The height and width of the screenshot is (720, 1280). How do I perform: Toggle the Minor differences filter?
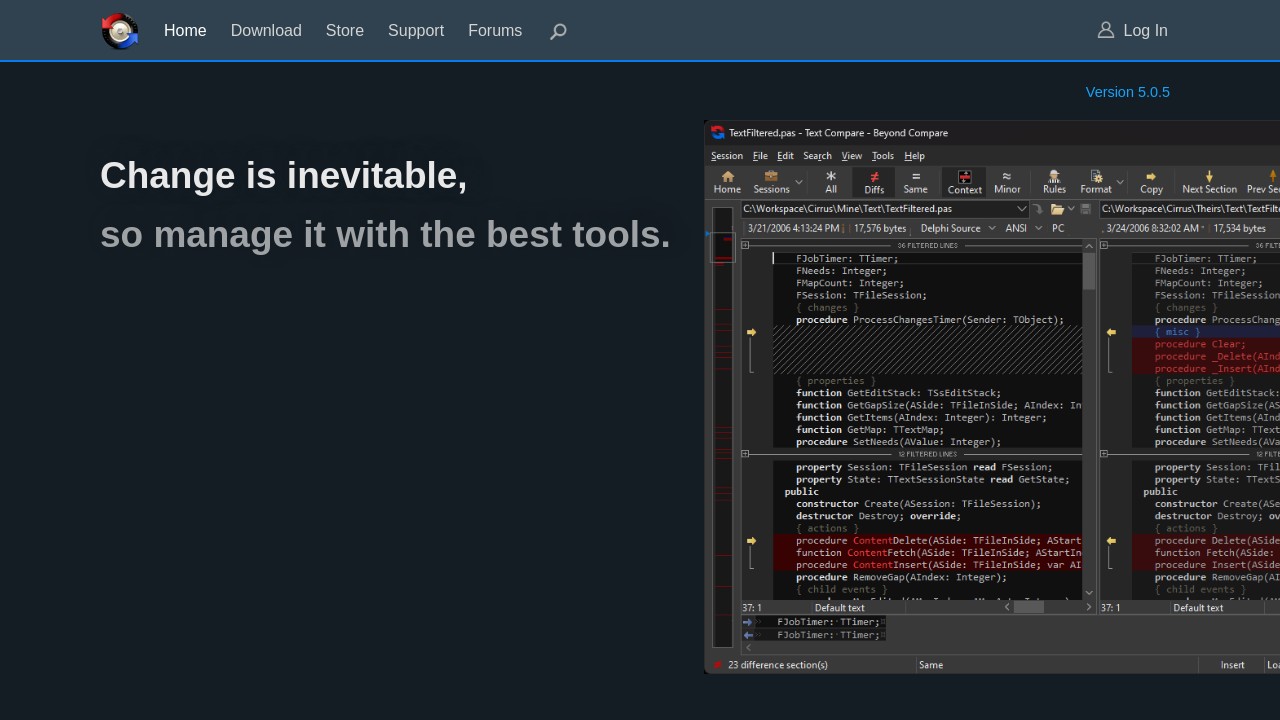pyautogui.click(x=1007, y=181)
